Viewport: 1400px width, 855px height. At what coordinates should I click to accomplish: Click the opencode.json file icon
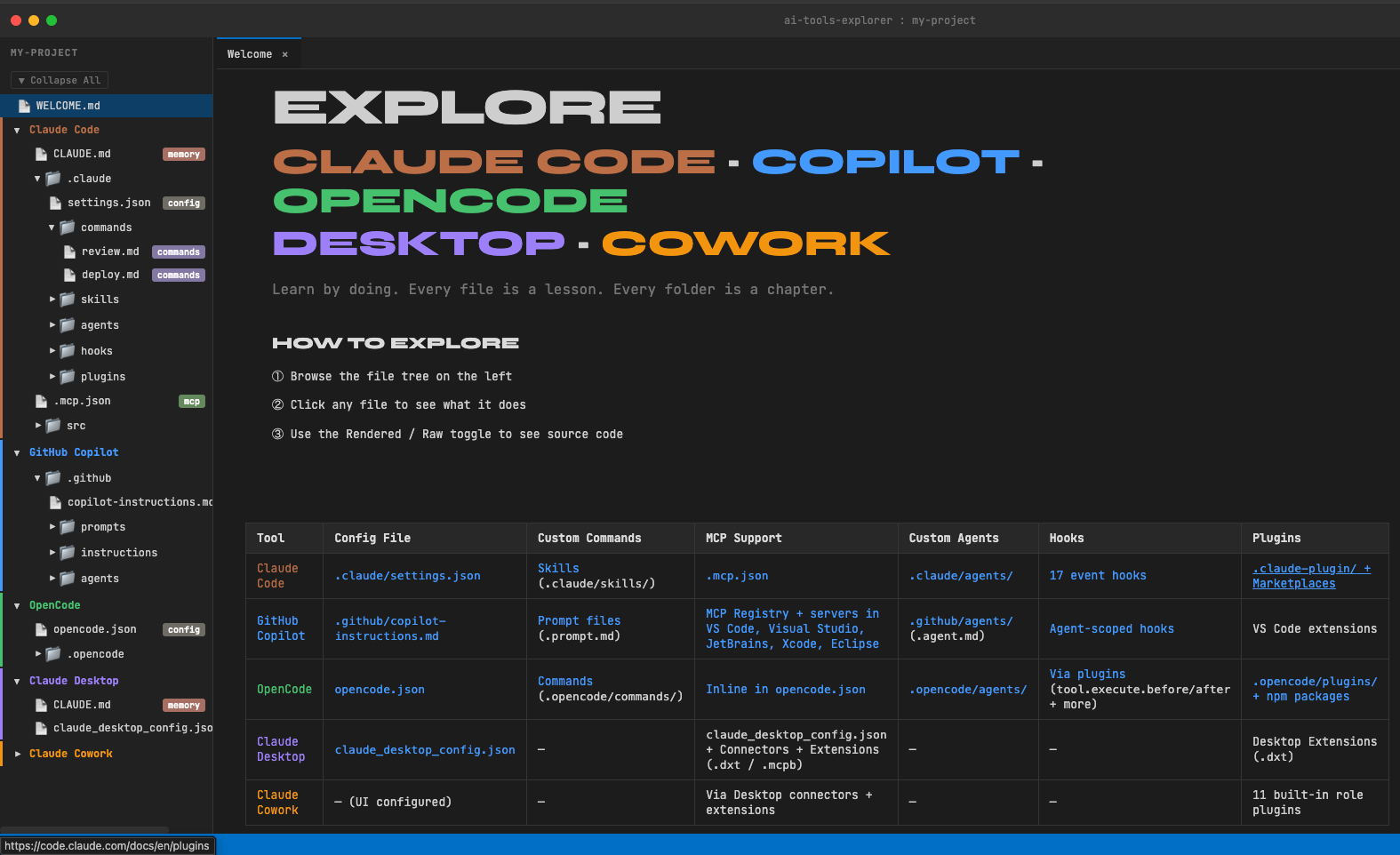(x=41, y=629)
